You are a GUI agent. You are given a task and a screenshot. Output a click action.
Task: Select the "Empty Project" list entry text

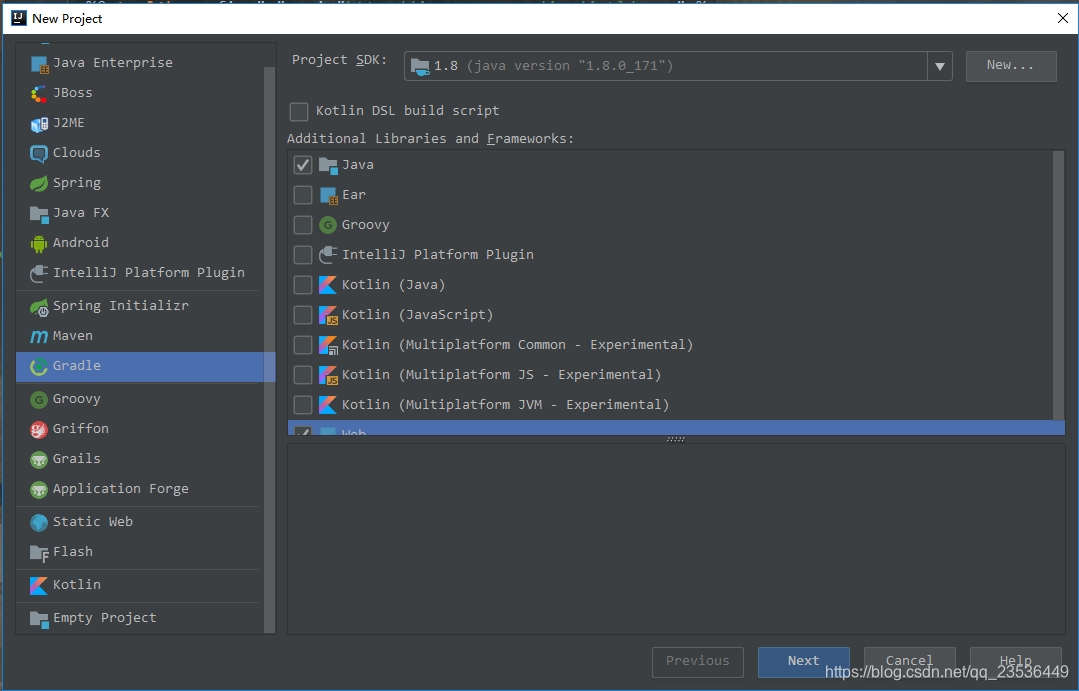[x=105, y=618]
